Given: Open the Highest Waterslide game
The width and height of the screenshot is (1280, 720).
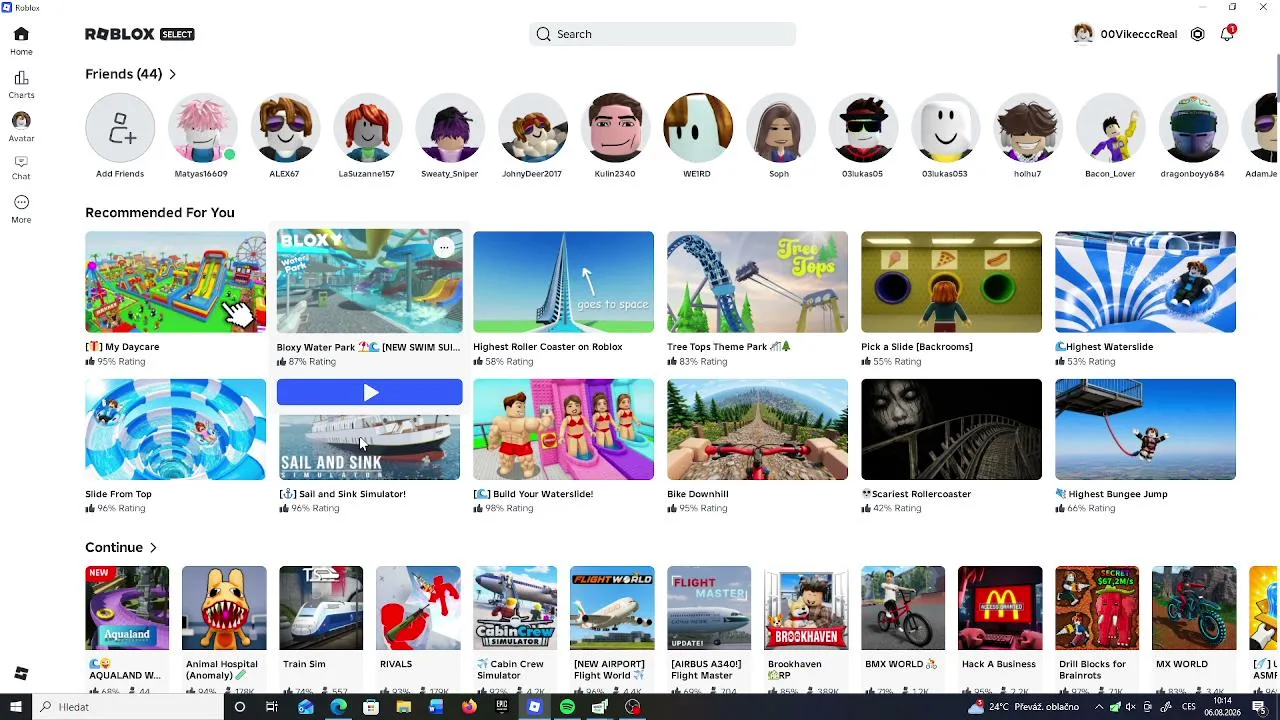Looking at the screenshot, I should [1145, 282].
